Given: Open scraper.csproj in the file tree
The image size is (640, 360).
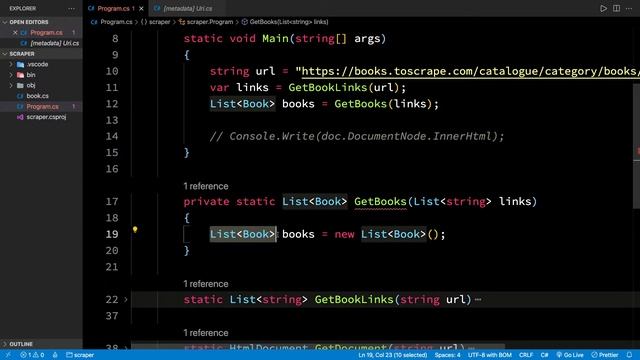Looking at the screenshot, I should [x=46, y=117].
